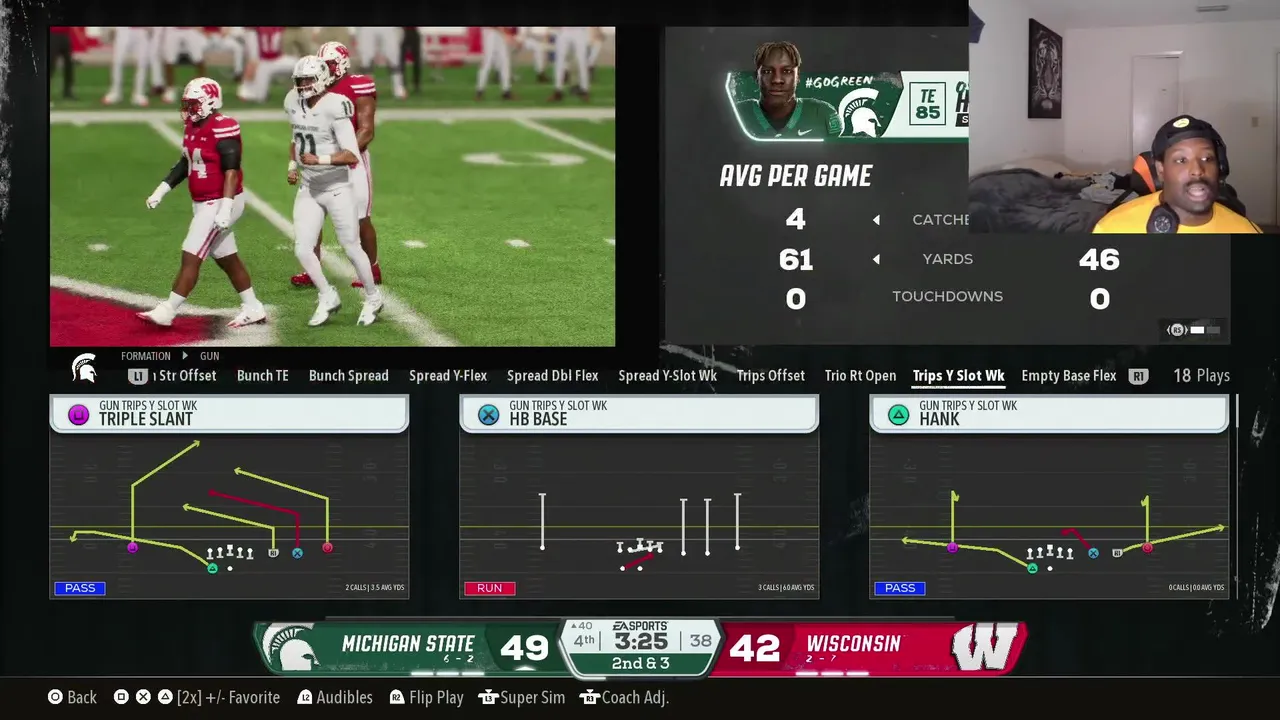Click the +/- Favorite option
The width and height of the screenshot is (1280, 720).
[230, 697]
